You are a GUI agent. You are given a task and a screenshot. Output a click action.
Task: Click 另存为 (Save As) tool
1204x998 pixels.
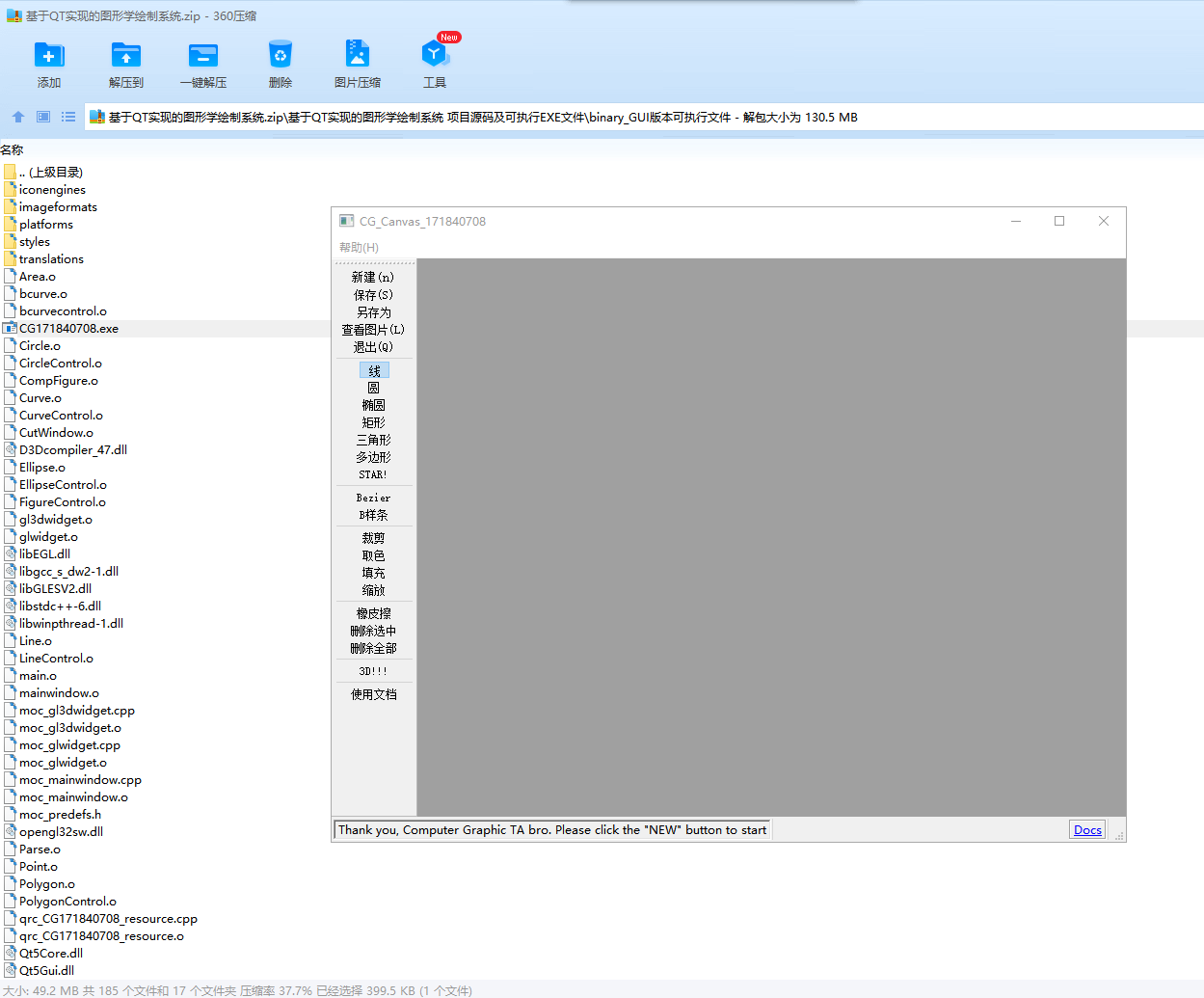coord(373,312)
